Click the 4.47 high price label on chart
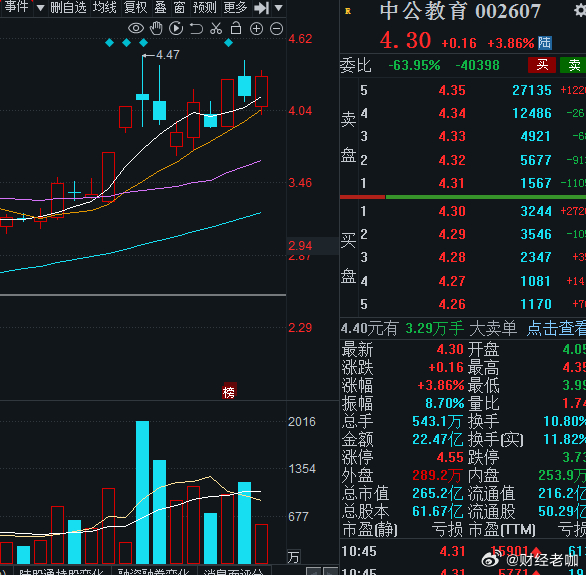Screen dimensions: 586x575 click(168, 55)
